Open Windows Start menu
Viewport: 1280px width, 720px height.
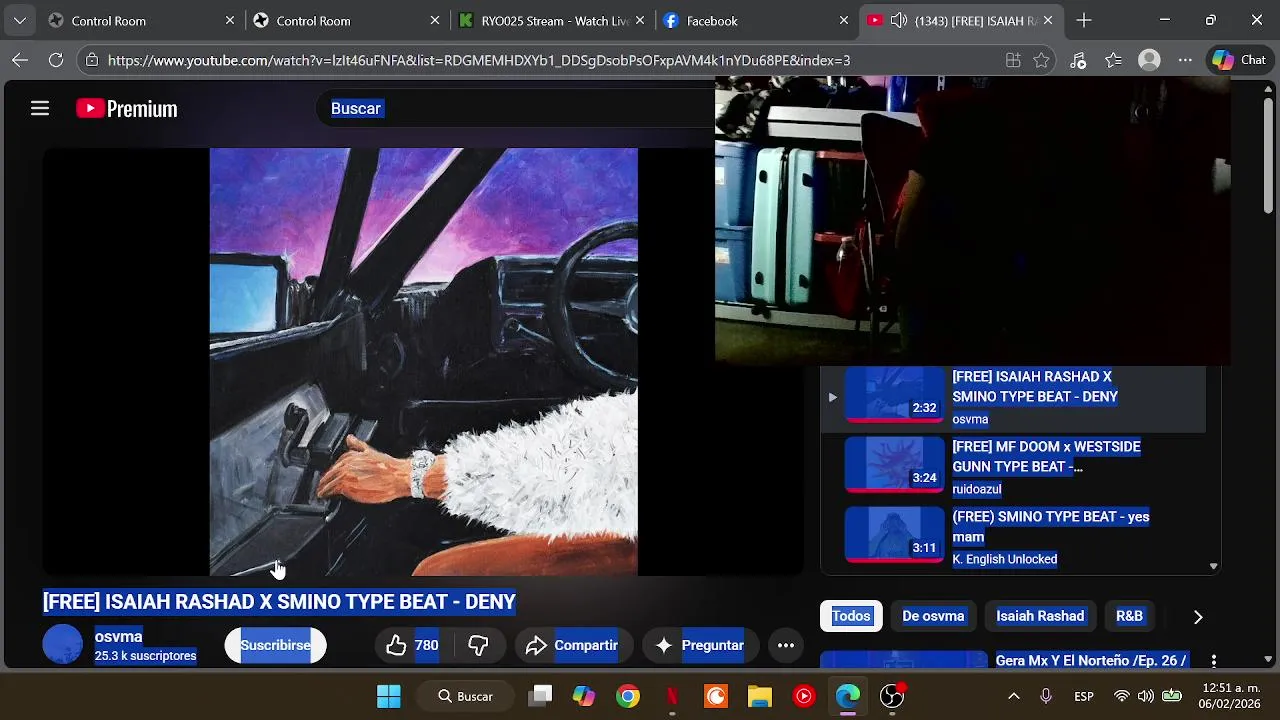click(389, 696)
